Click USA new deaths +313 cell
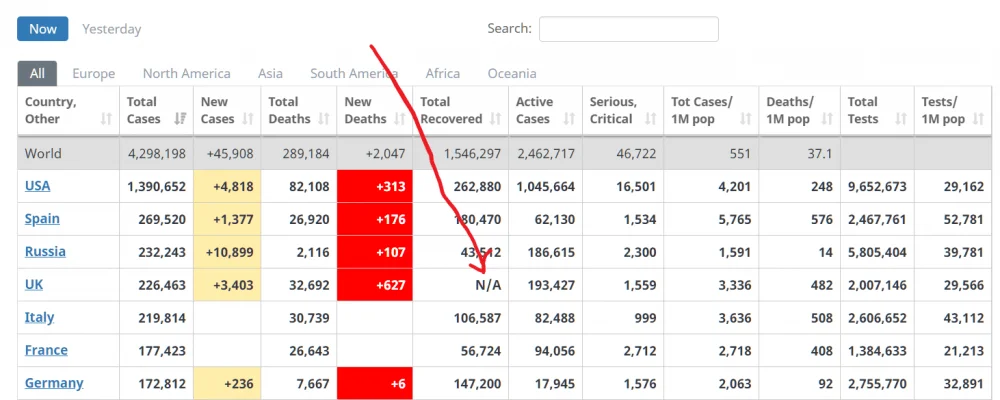 pos(374,186)
